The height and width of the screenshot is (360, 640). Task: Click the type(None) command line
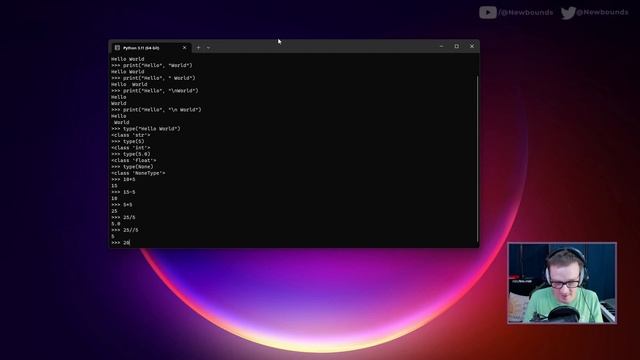coord(132,167)
